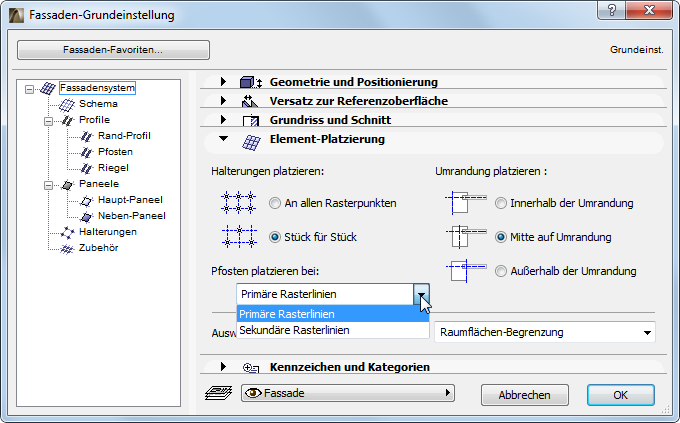The image size is (680, 423).
Task: Select An allen Rasterpunkten radio button
Action: [275, 203]
